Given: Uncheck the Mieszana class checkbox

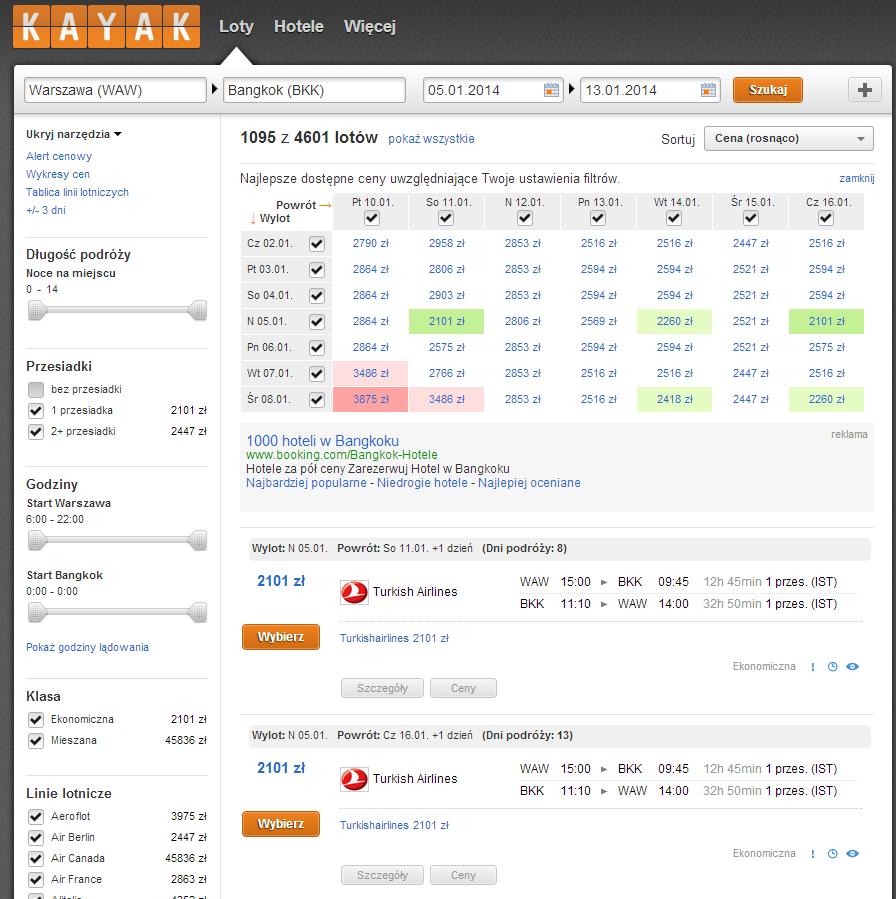Looking at the screenshot, I should point(36,741).
